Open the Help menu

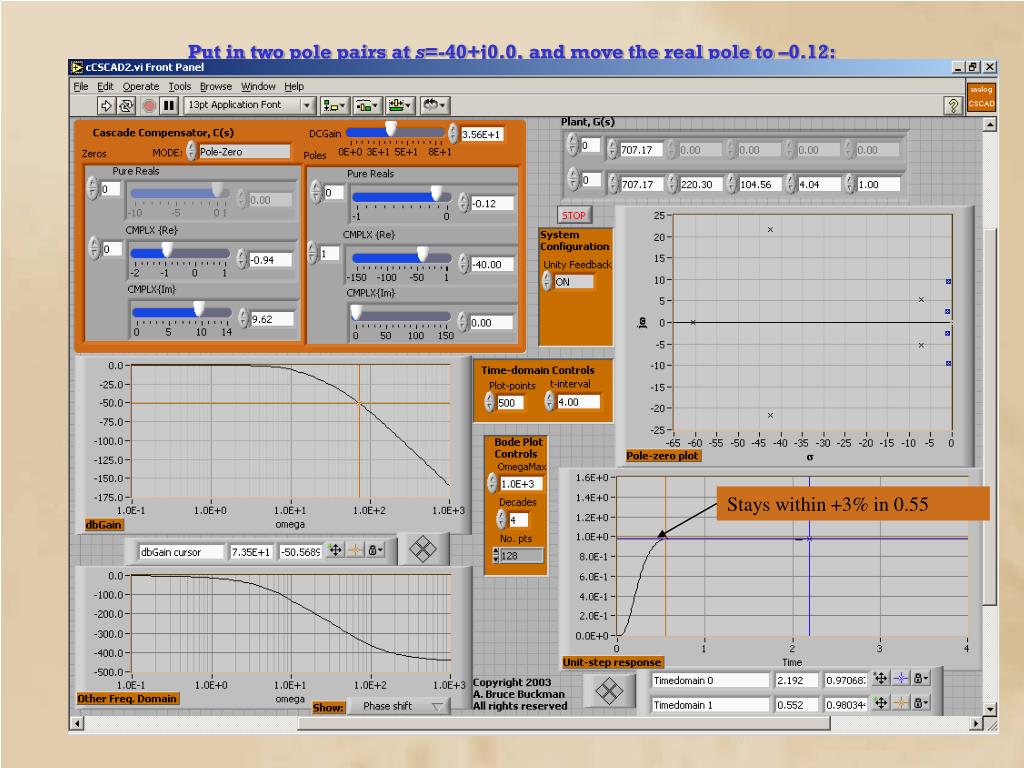click(294, 86)
